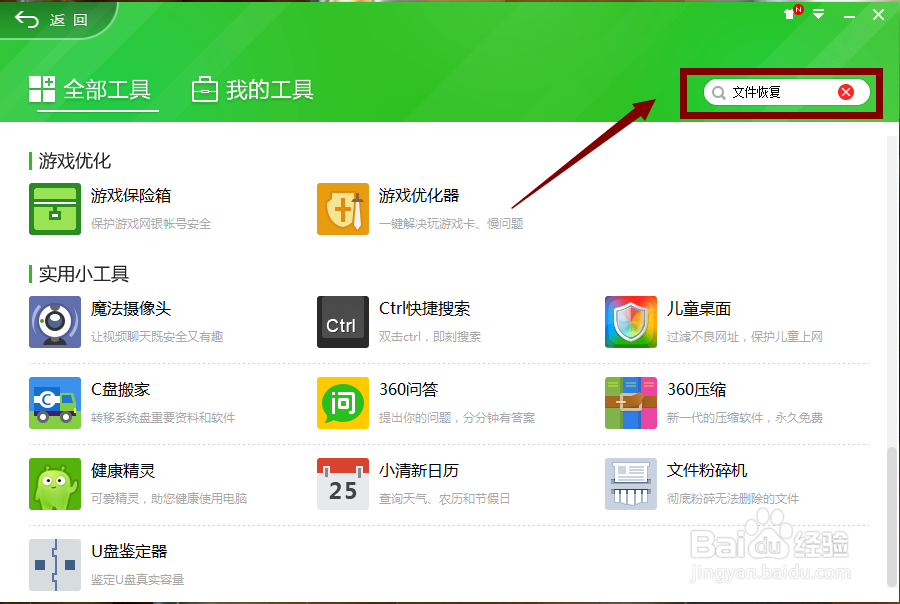Open the main menu dropdown arrow in the title bar

(818, 14)
